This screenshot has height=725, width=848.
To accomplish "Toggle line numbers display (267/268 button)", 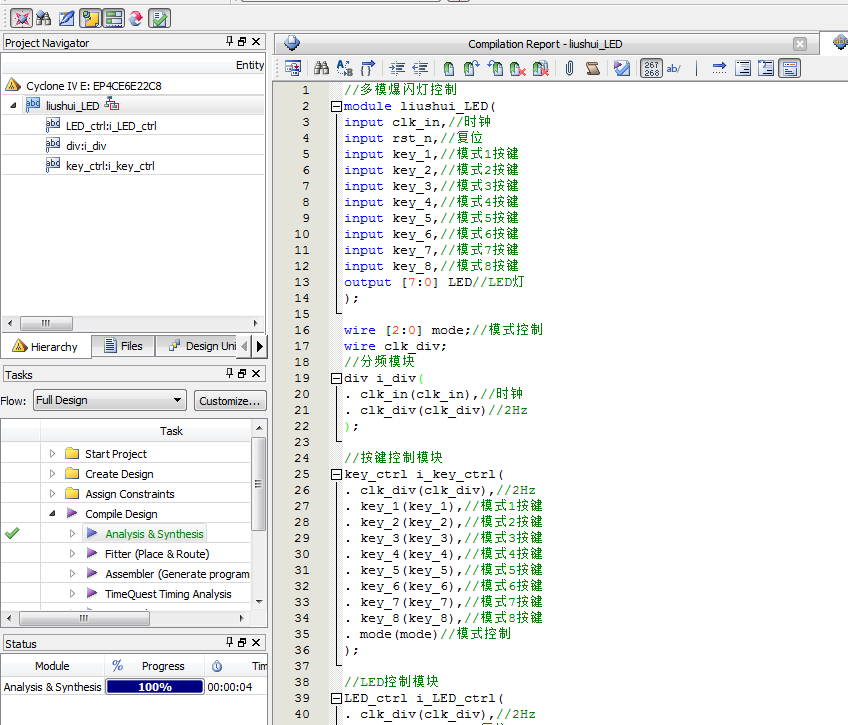I will tap(651, 68).
